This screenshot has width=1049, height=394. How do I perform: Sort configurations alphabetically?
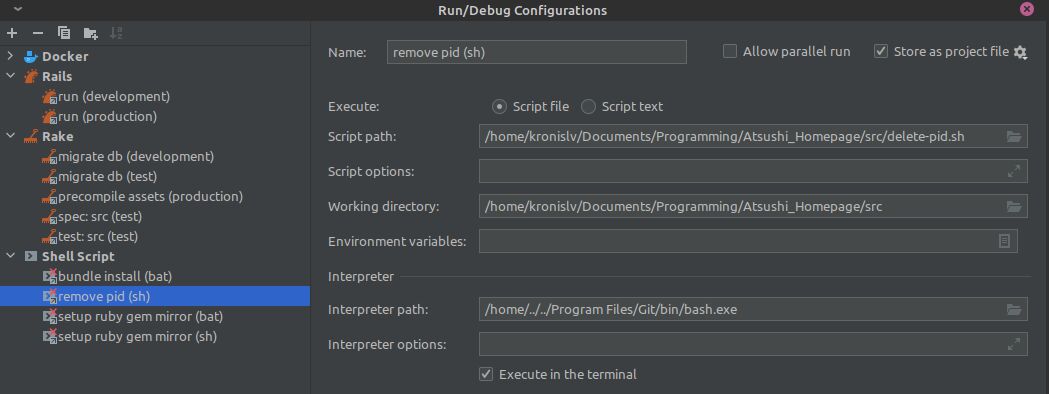tap(116, 33)
